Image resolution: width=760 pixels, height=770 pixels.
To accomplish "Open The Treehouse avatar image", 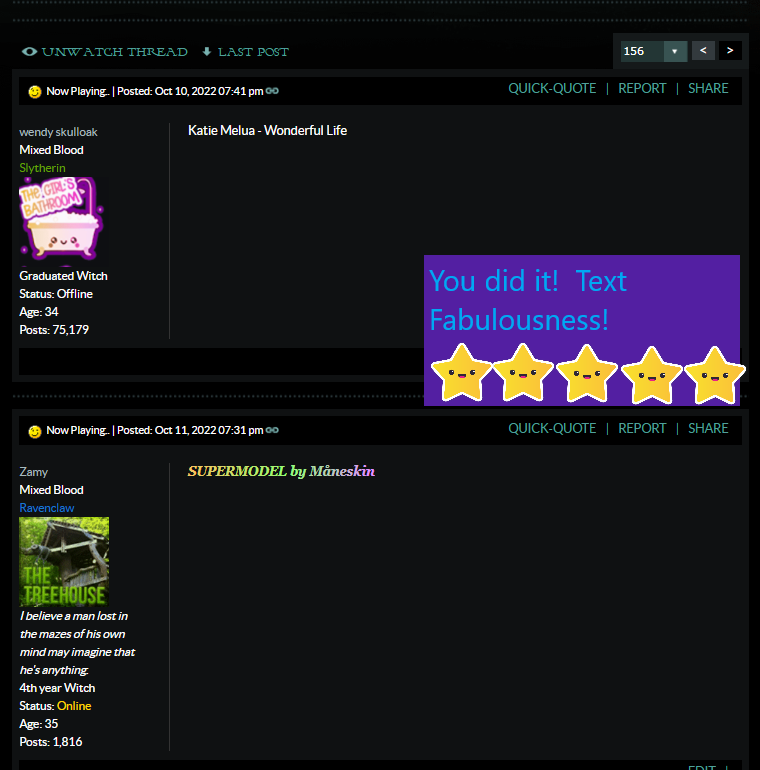I will coord(64,561).
